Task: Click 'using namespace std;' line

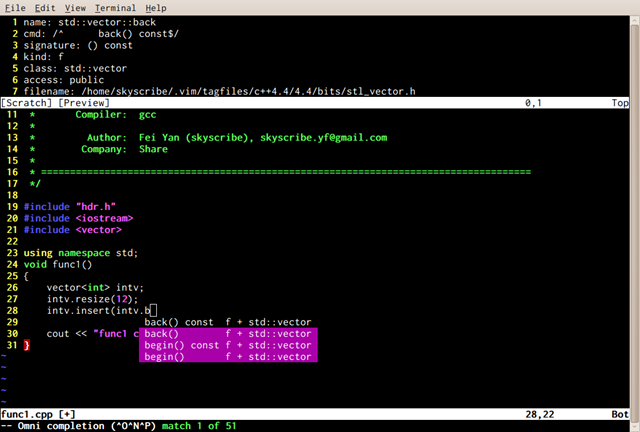Action: 81,253
